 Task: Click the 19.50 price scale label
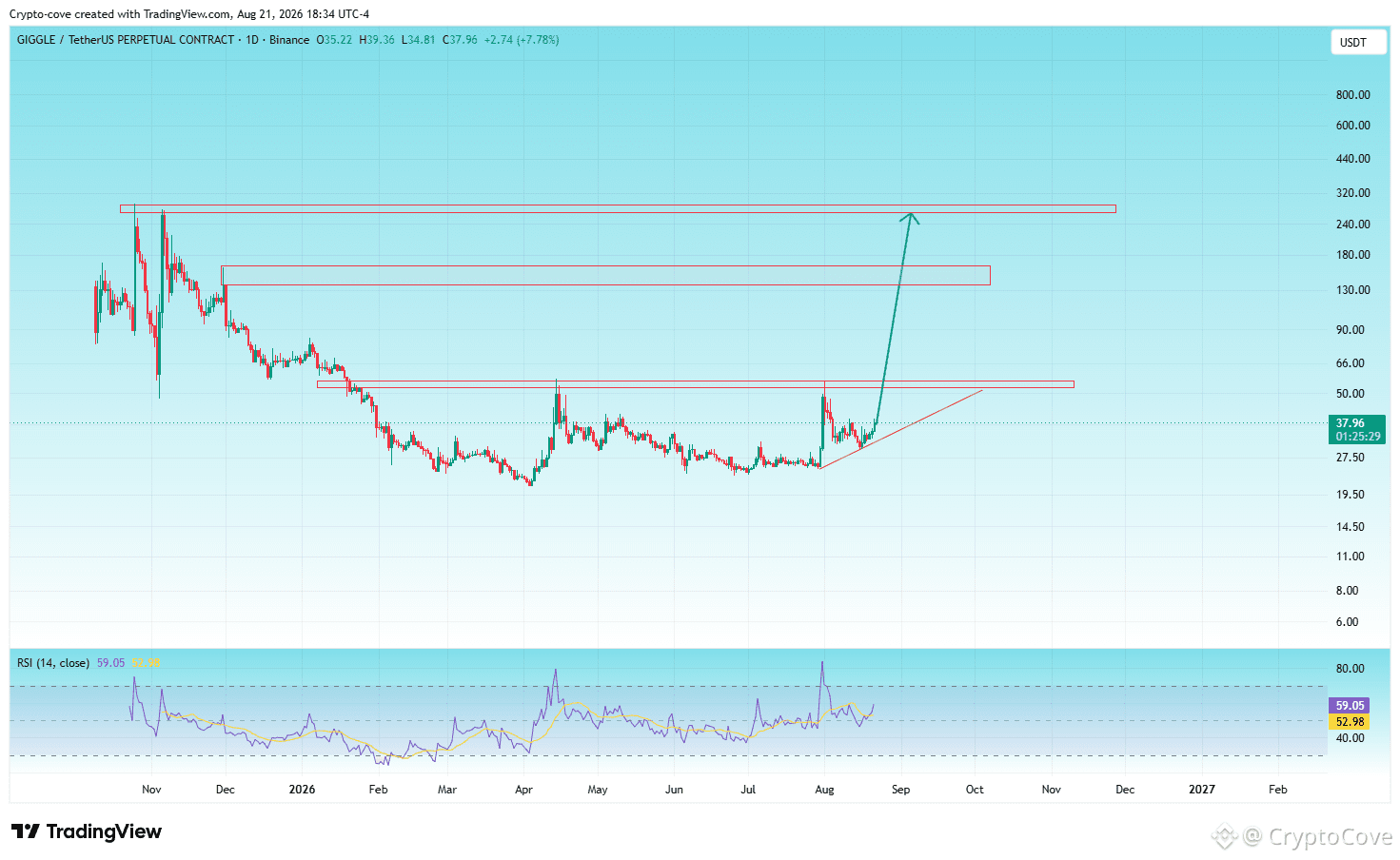coord(1351,495)
